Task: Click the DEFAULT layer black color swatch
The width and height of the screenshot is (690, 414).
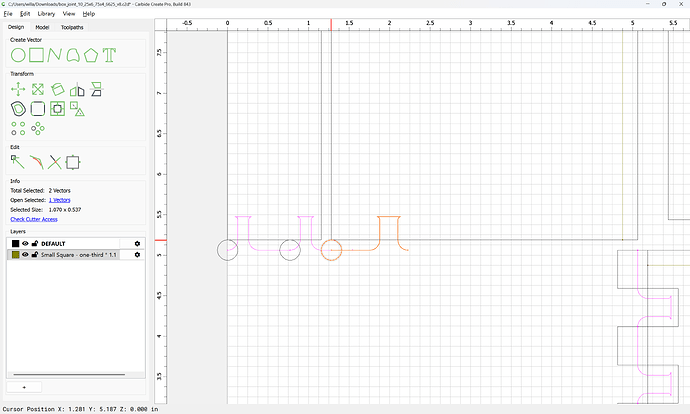Action: tap(15, 243)
